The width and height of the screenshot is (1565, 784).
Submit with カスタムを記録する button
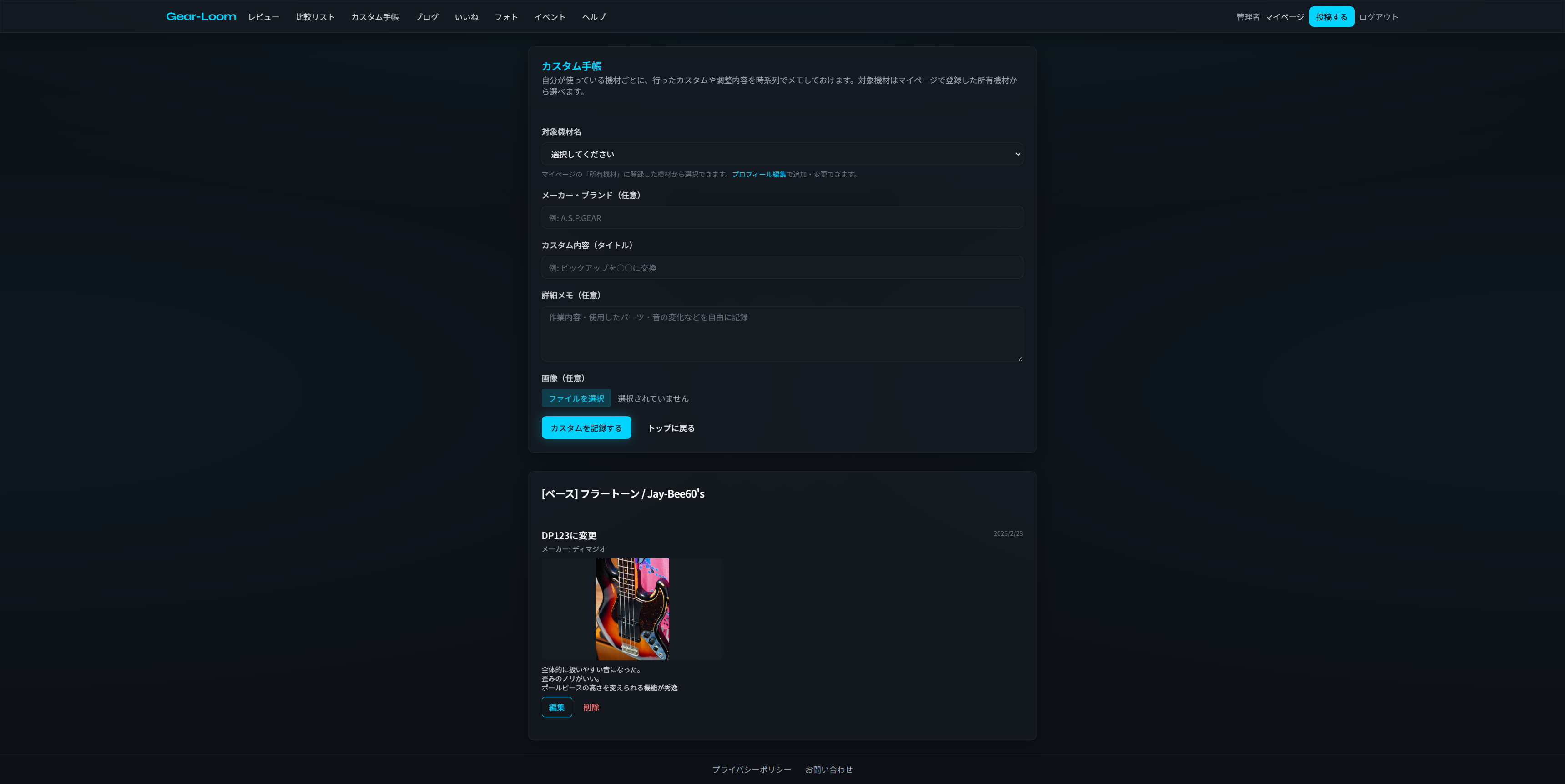(586, 427)
